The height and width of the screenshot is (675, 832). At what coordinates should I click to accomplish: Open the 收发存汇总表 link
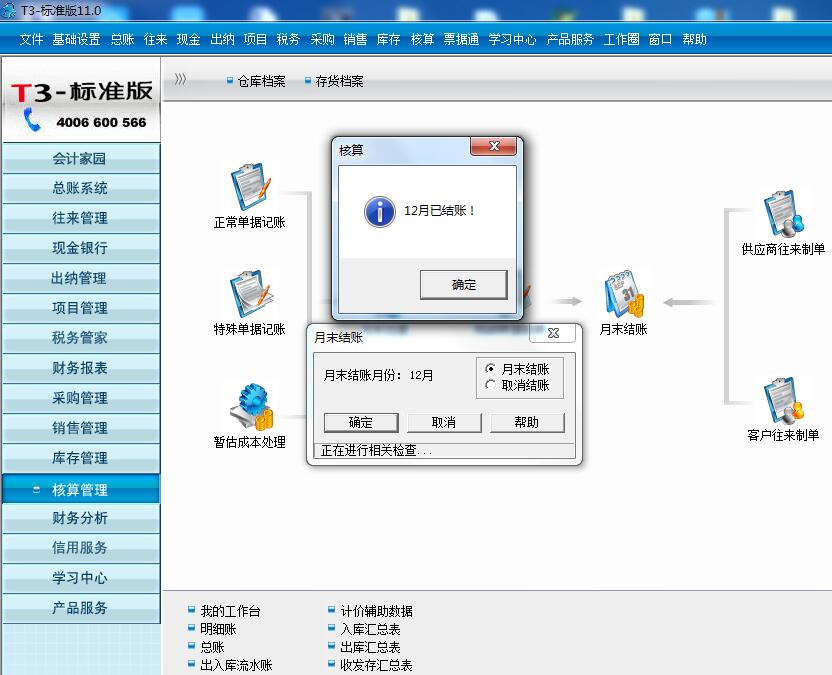376,665
